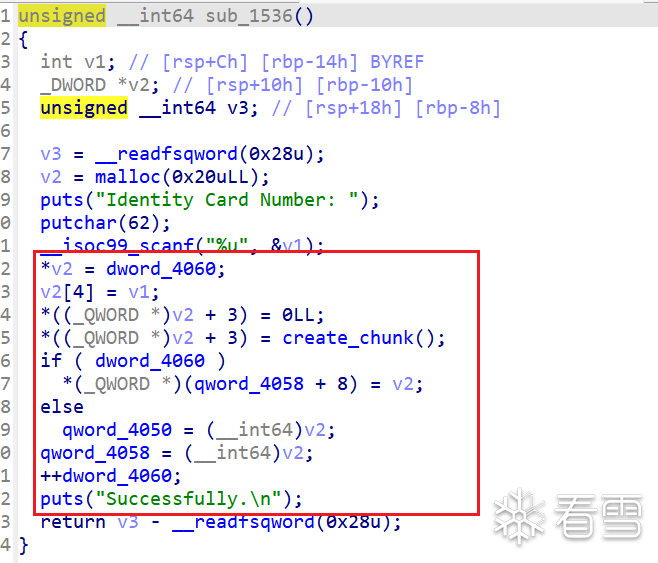The width and height of the screenshot is (658, 563).
Task: Click __readfsqword in the return statement
Action: 243,522
